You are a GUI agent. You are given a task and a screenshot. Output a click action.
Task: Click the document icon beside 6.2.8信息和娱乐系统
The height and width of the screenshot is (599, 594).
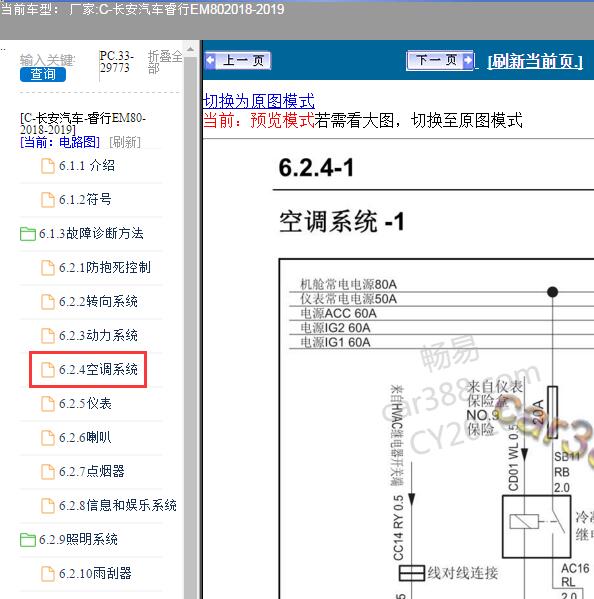[48, 505]
